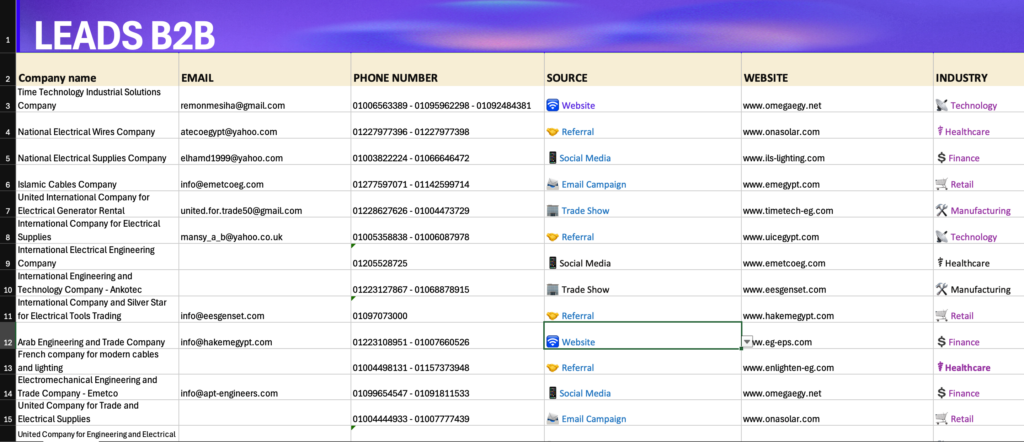Viewport: 1024px width, 442px height.
Task: Select email atecoegypt@yahoo.com cell
Action: [264, 125]
